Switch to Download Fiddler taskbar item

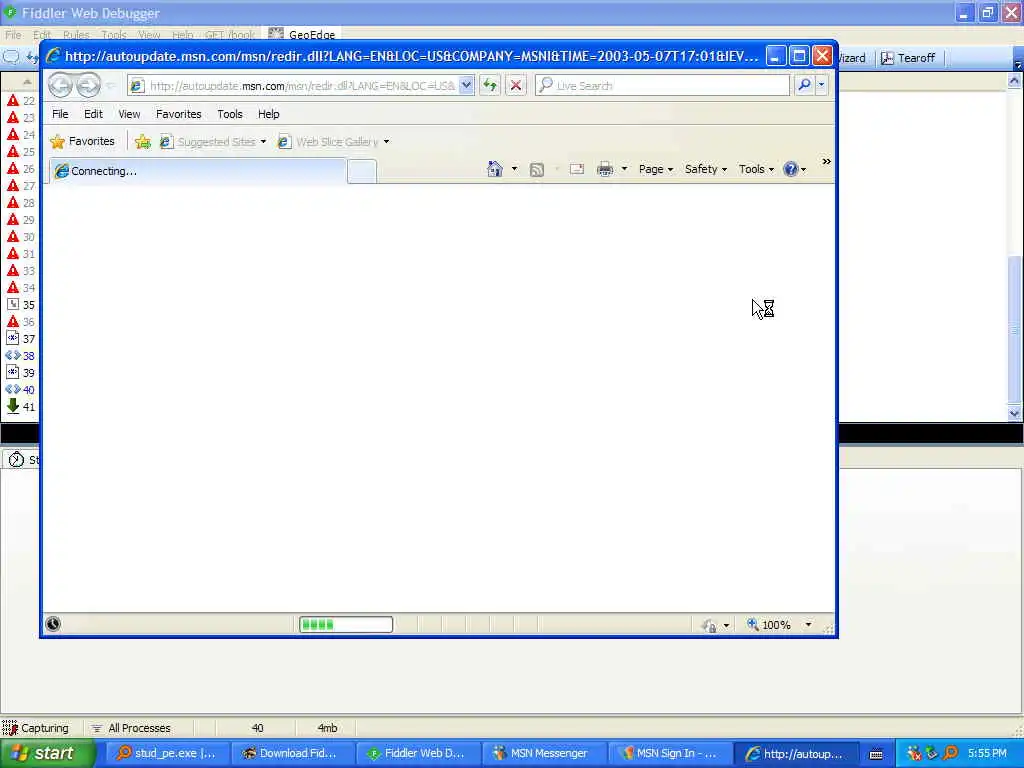coord(292,753)
